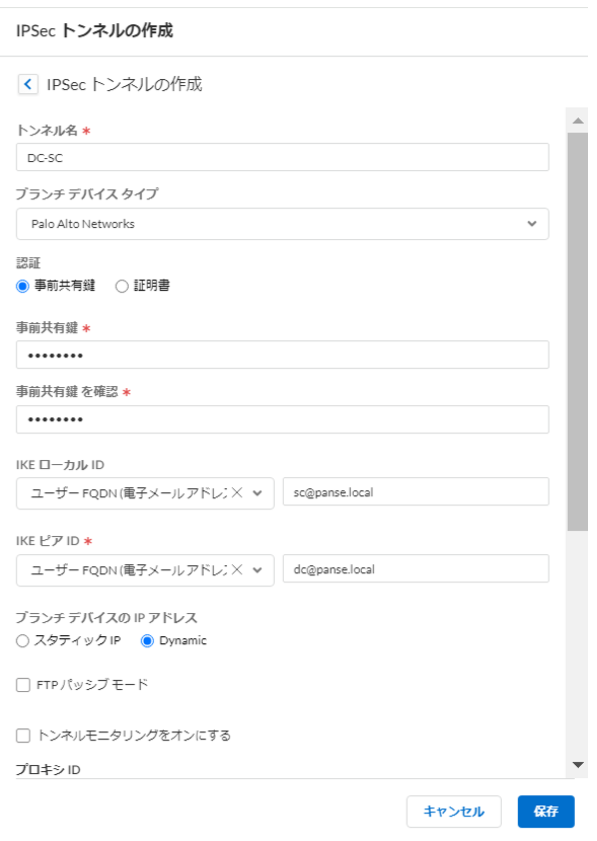Click the 保存 button

546,812
